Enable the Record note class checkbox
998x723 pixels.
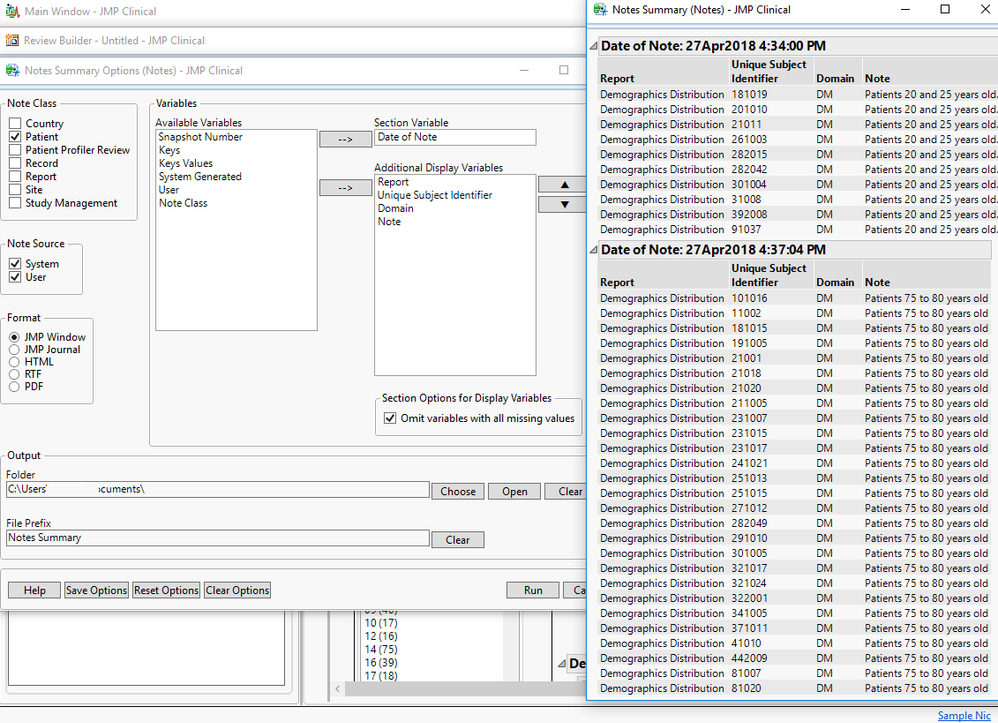click(15, 164)
